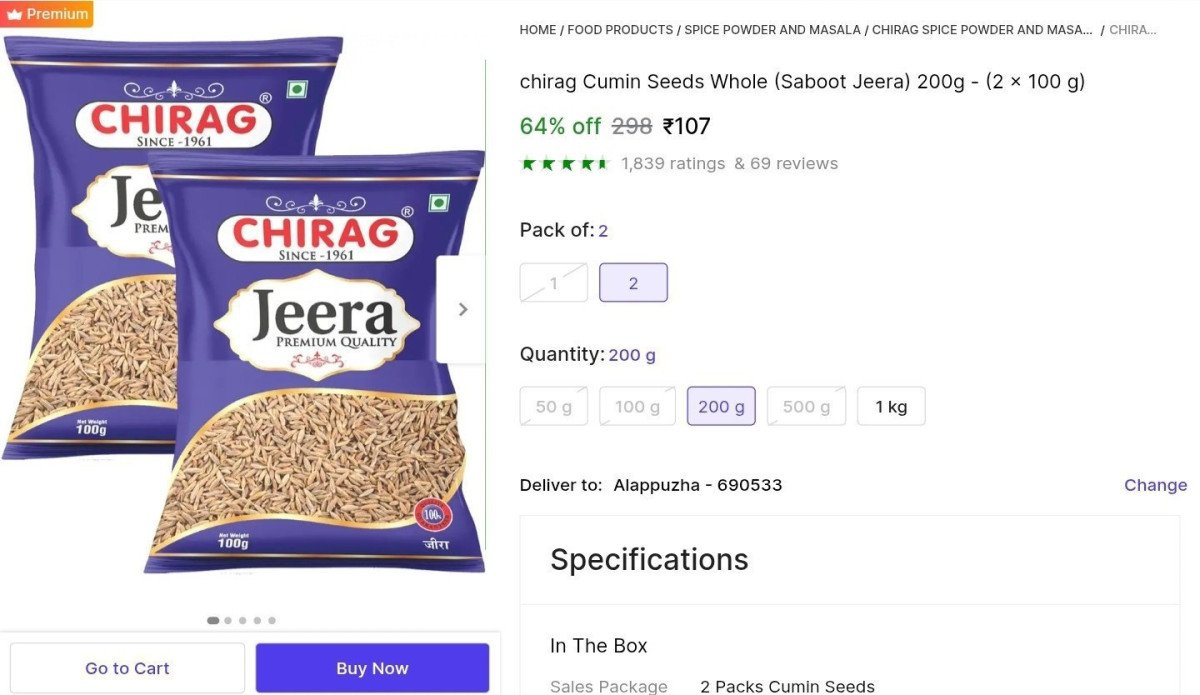Click Go to Cart button
The height and width of the screenshot is (695, 1200).
127,668
